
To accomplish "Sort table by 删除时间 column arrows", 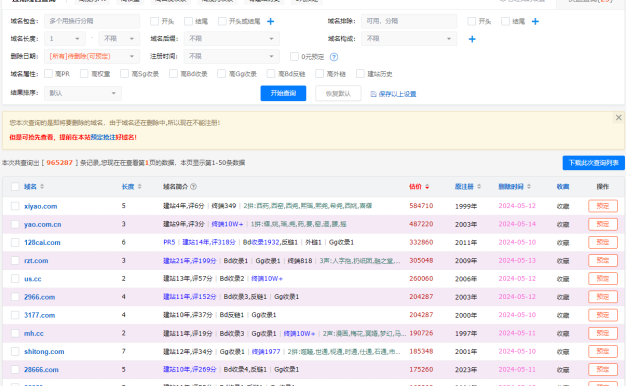I will click(x=529, y=186).
